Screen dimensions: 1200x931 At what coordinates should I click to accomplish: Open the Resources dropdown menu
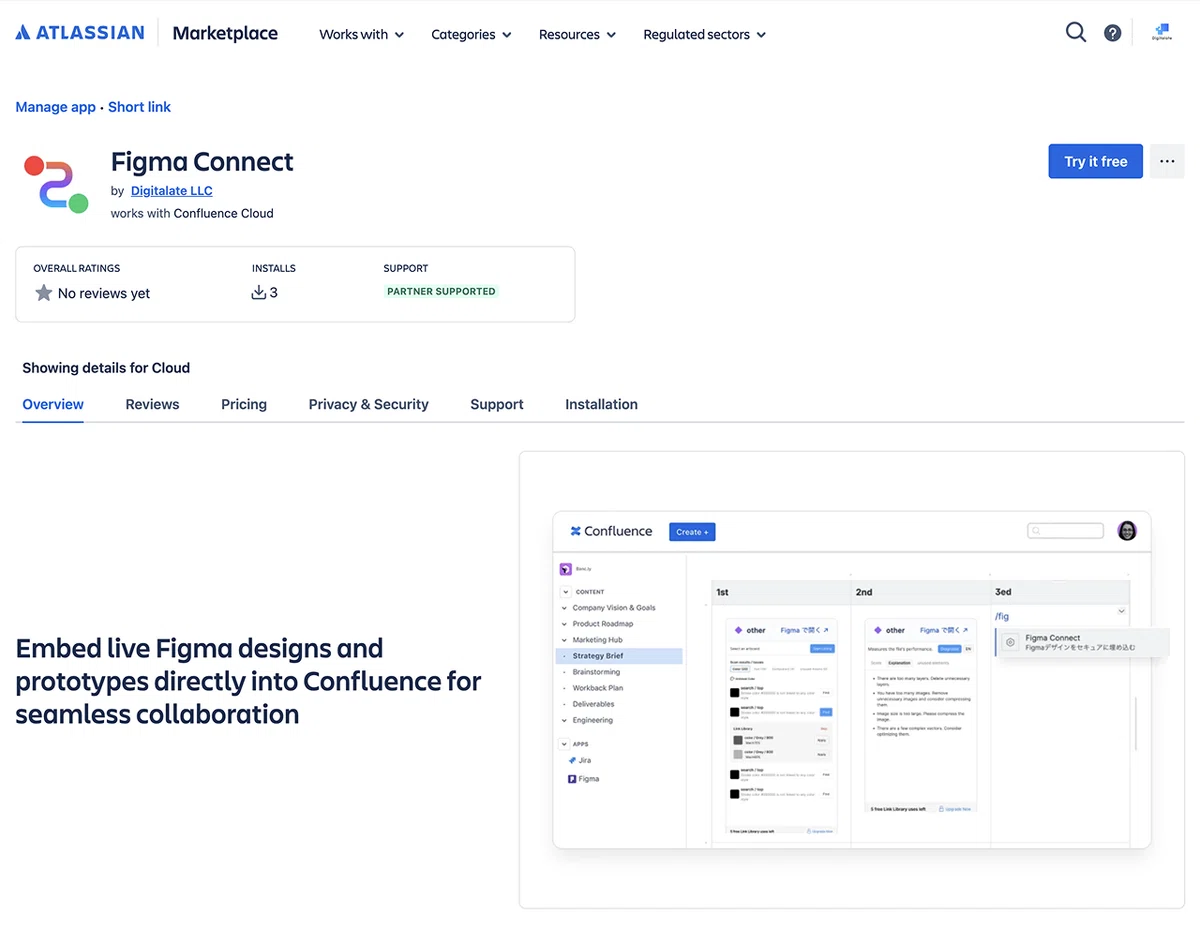point(577,34)
